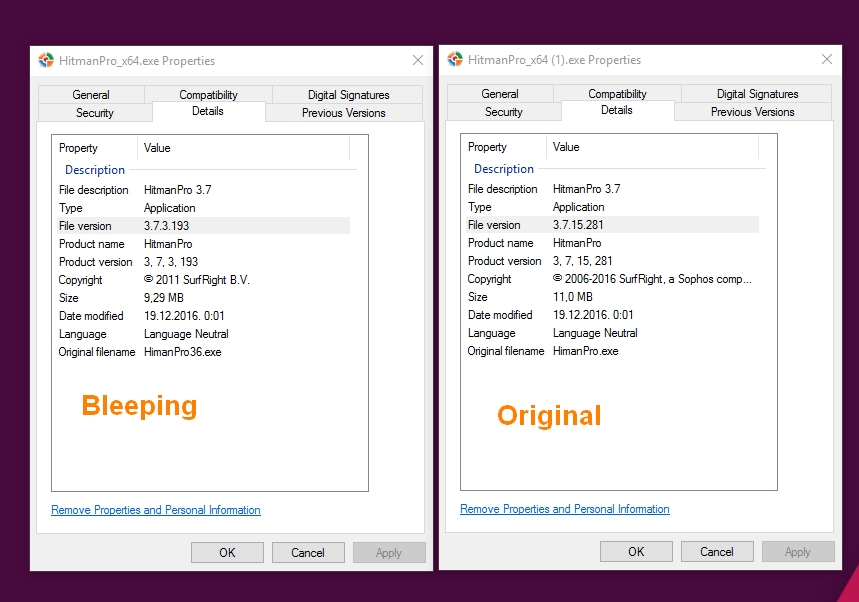859x602 pixels.
Task: Close the HitmanPro_x64 (1).exe Properties window
Action: click(x=827, y=59)
